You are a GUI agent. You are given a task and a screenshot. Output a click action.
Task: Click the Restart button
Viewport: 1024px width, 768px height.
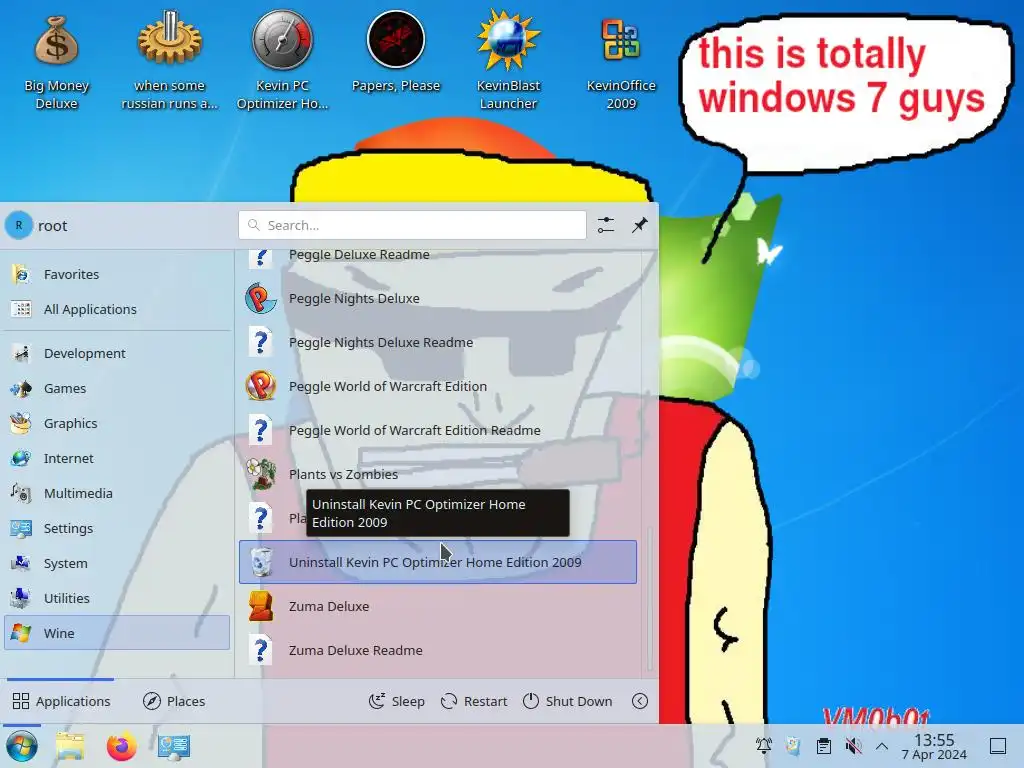tap(474, 701)
